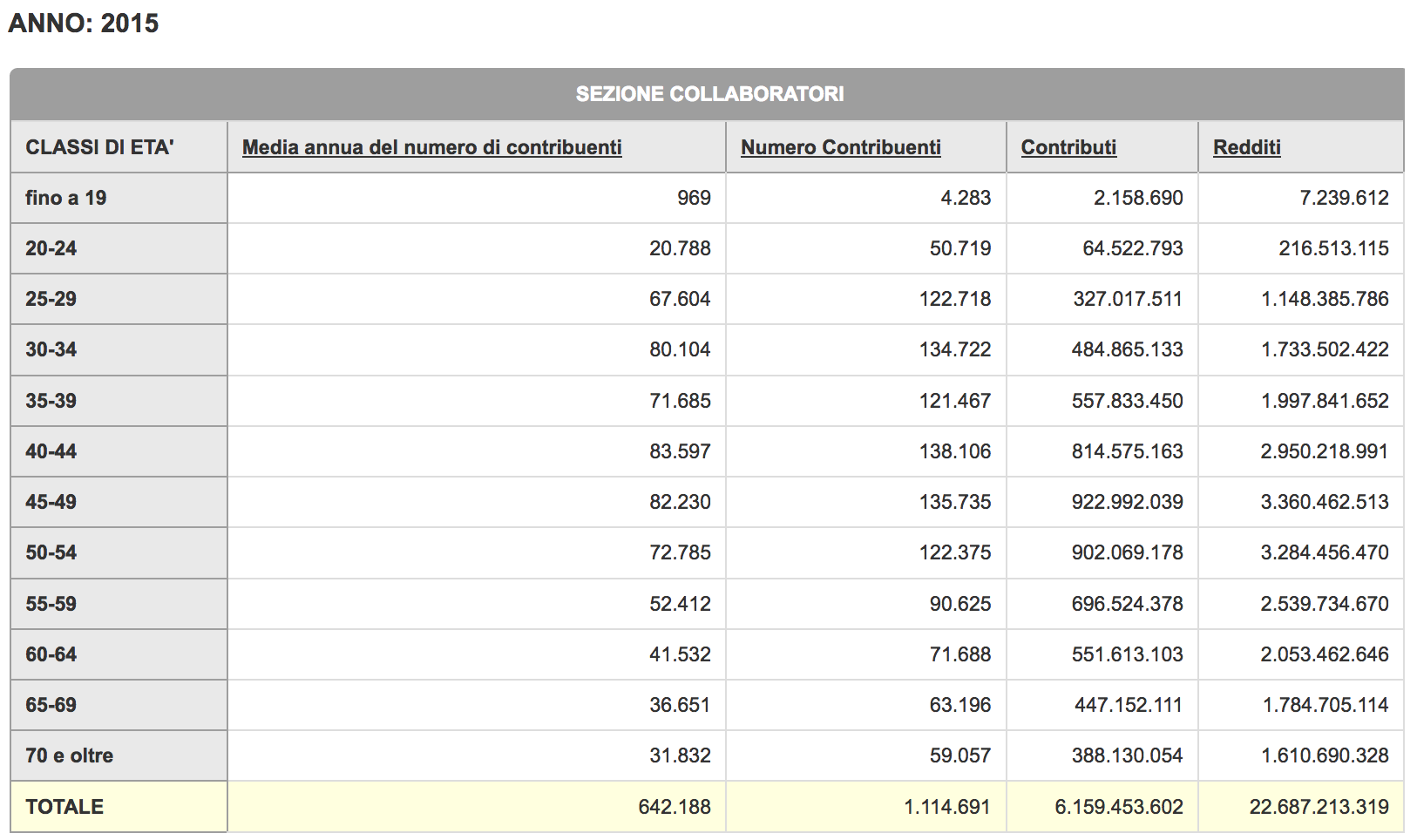Select the '40-44' age class row label

(x=51, y=451)
